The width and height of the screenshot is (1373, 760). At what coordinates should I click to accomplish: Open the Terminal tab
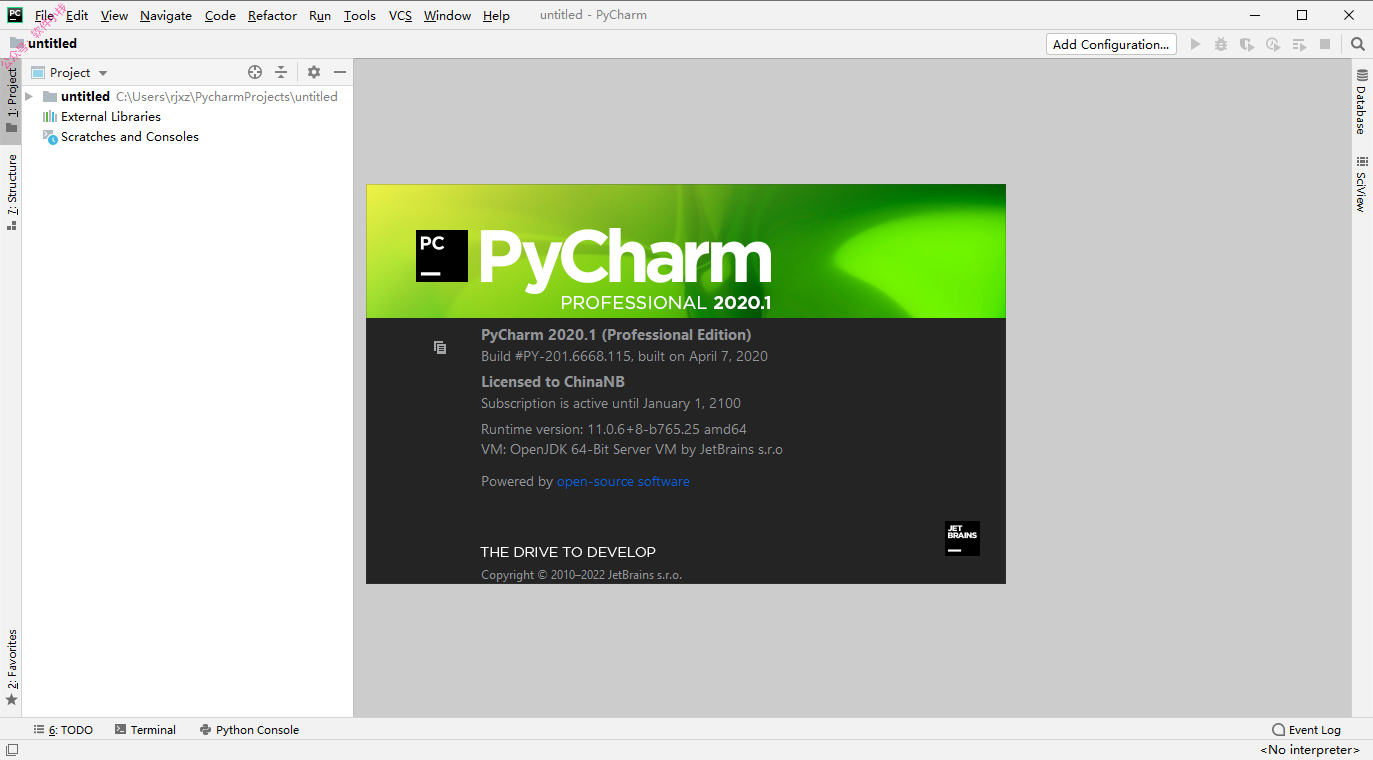(146, 730)
